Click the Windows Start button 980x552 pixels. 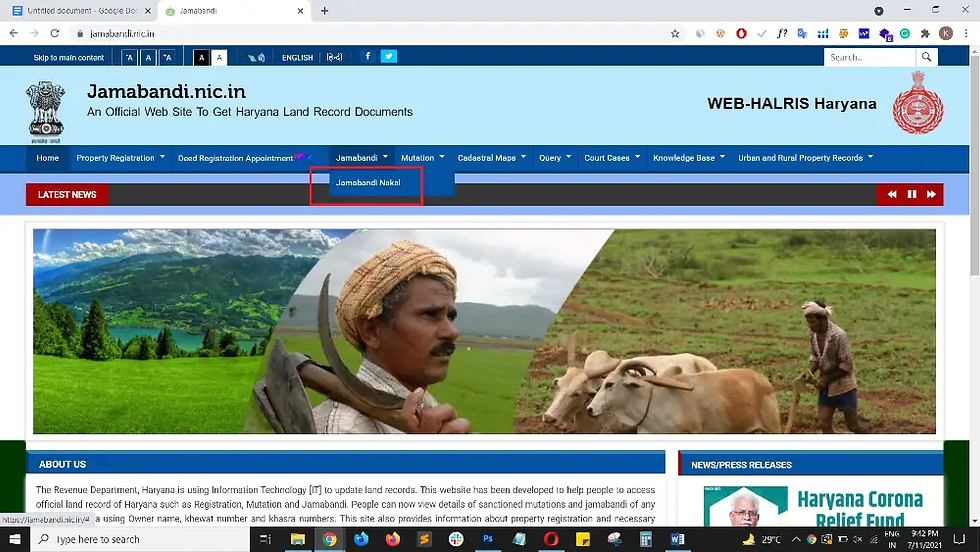(x=15, y=539)
